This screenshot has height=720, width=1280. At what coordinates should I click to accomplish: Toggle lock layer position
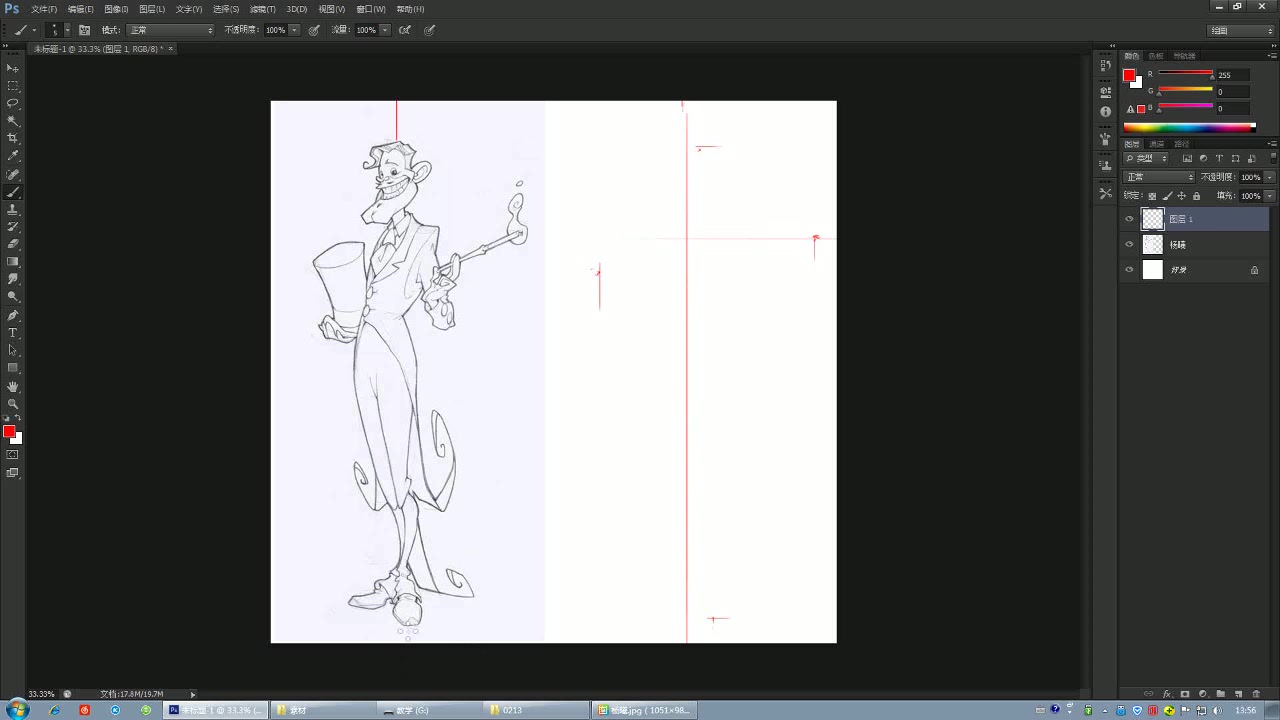coord(1181,196)
